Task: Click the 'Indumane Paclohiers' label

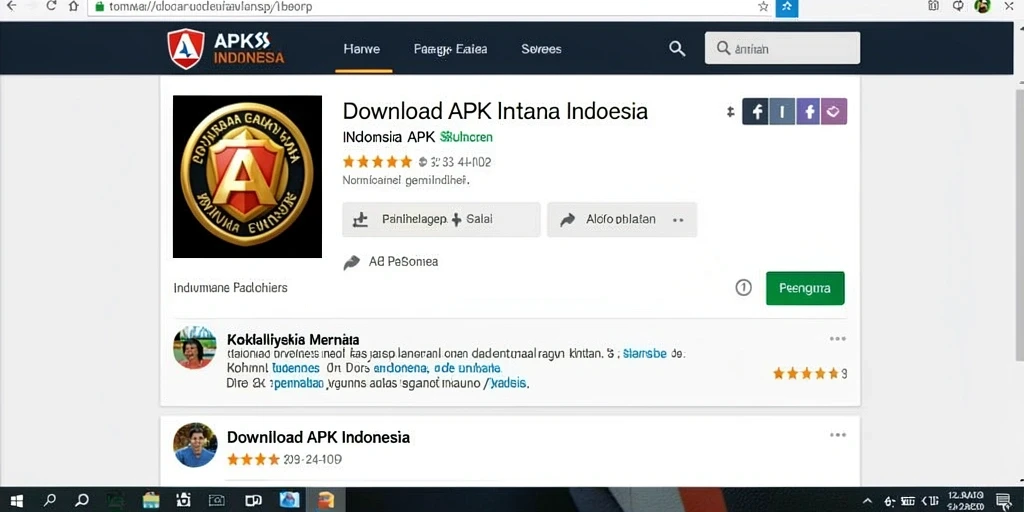Action: [231, 287]
